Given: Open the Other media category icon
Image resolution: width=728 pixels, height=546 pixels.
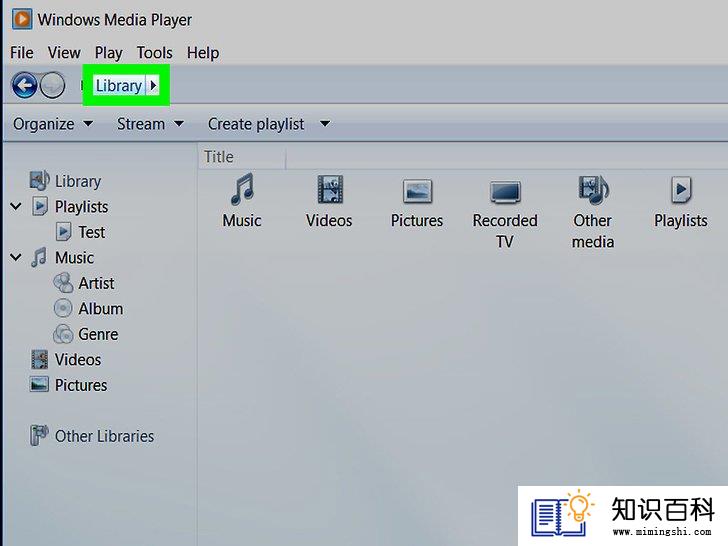Looking at the screenshot, I should click(x=593, y=189).
